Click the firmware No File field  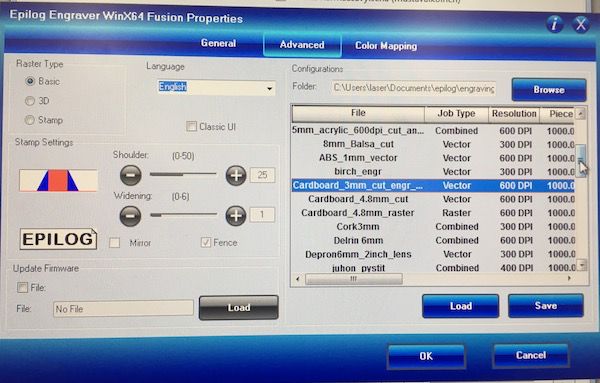point(123,308)
